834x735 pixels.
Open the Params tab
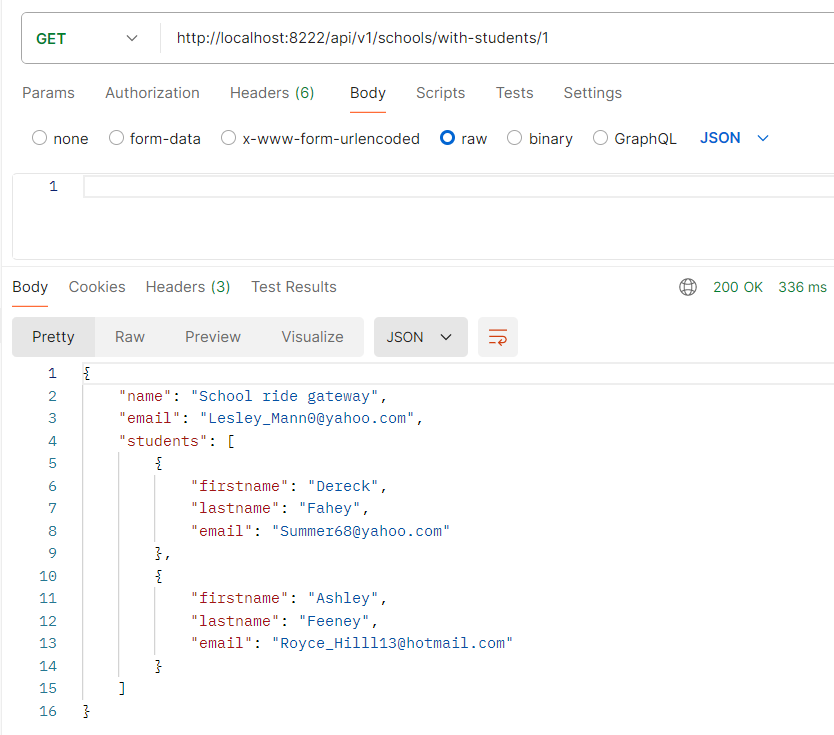tap(48, 93)
